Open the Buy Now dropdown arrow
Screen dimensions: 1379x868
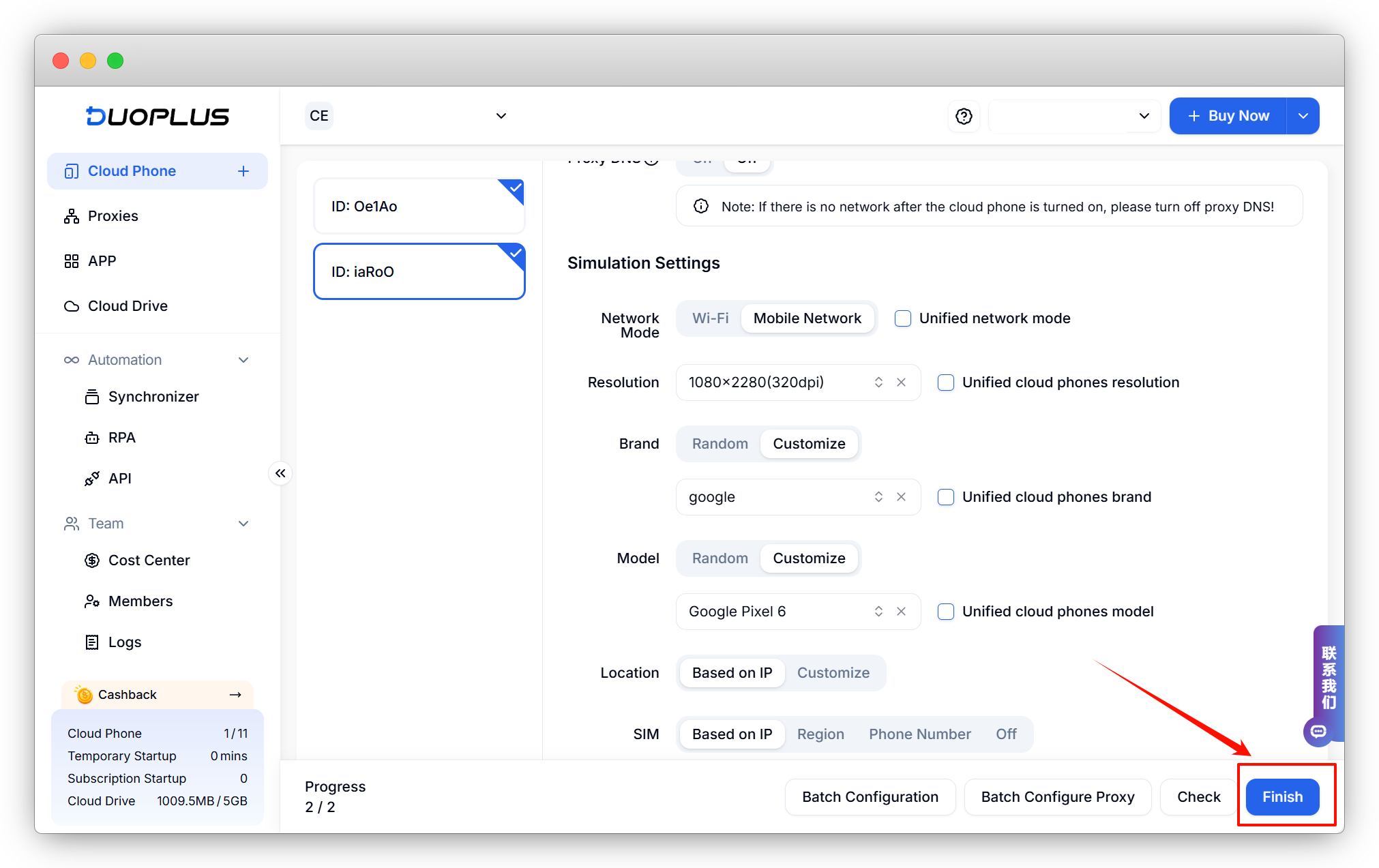pyautogui.click(x=1303, y=116)
